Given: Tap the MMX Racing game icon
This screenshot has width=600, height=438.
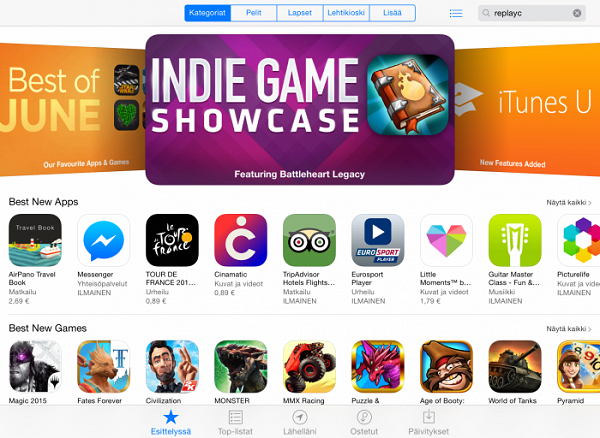Looking at the screenshot, I should click(309, 366).
